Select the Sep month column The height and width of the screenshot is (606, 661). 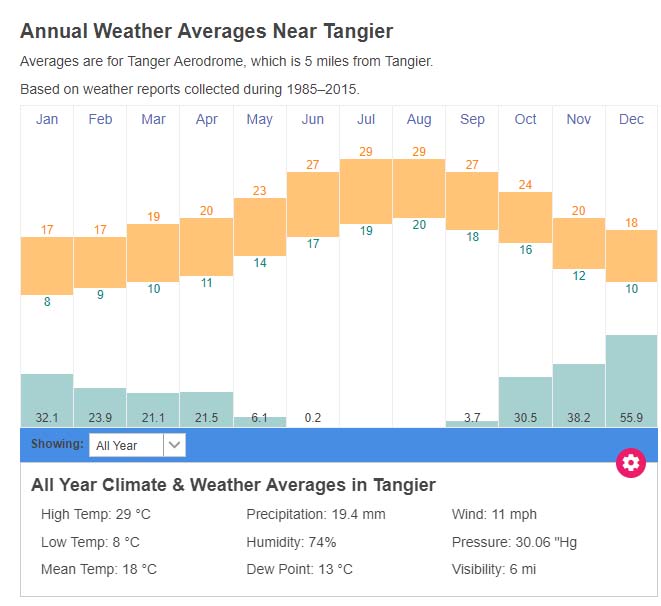pyautogui.click(x=472, y=120)
